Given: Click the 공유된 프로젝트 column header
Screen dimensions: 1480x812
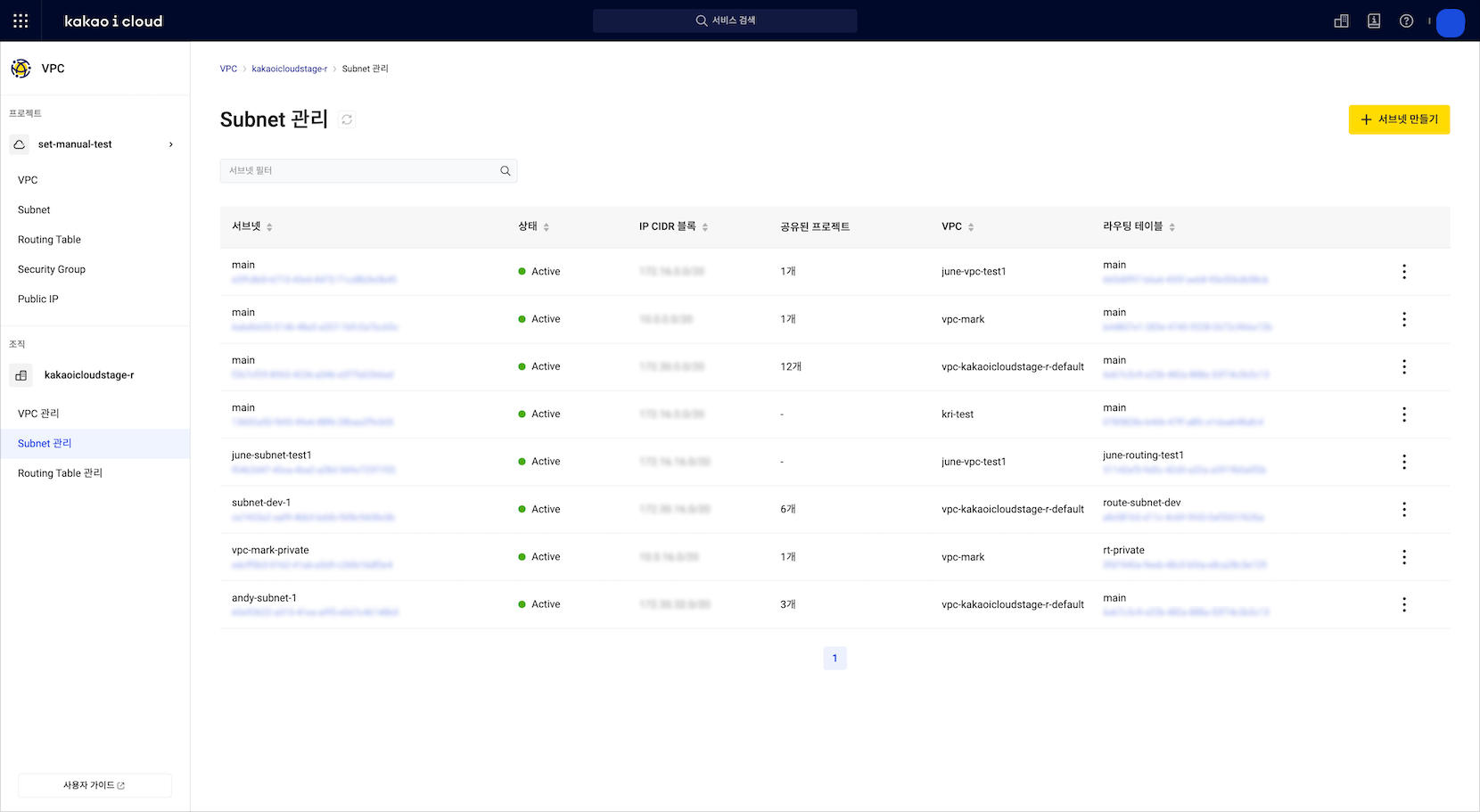Looking at the screenshot, I should (x=815, y=227).
